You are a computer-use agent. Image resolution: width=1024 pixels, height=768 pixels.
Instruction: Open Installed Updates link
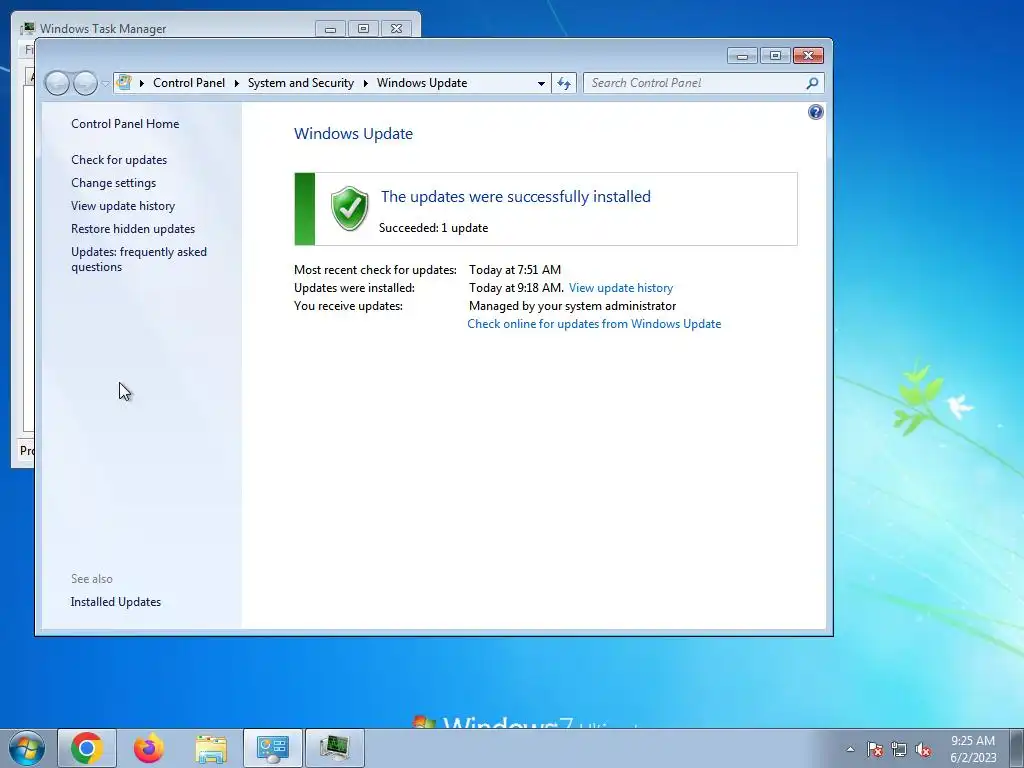point(116,602)
